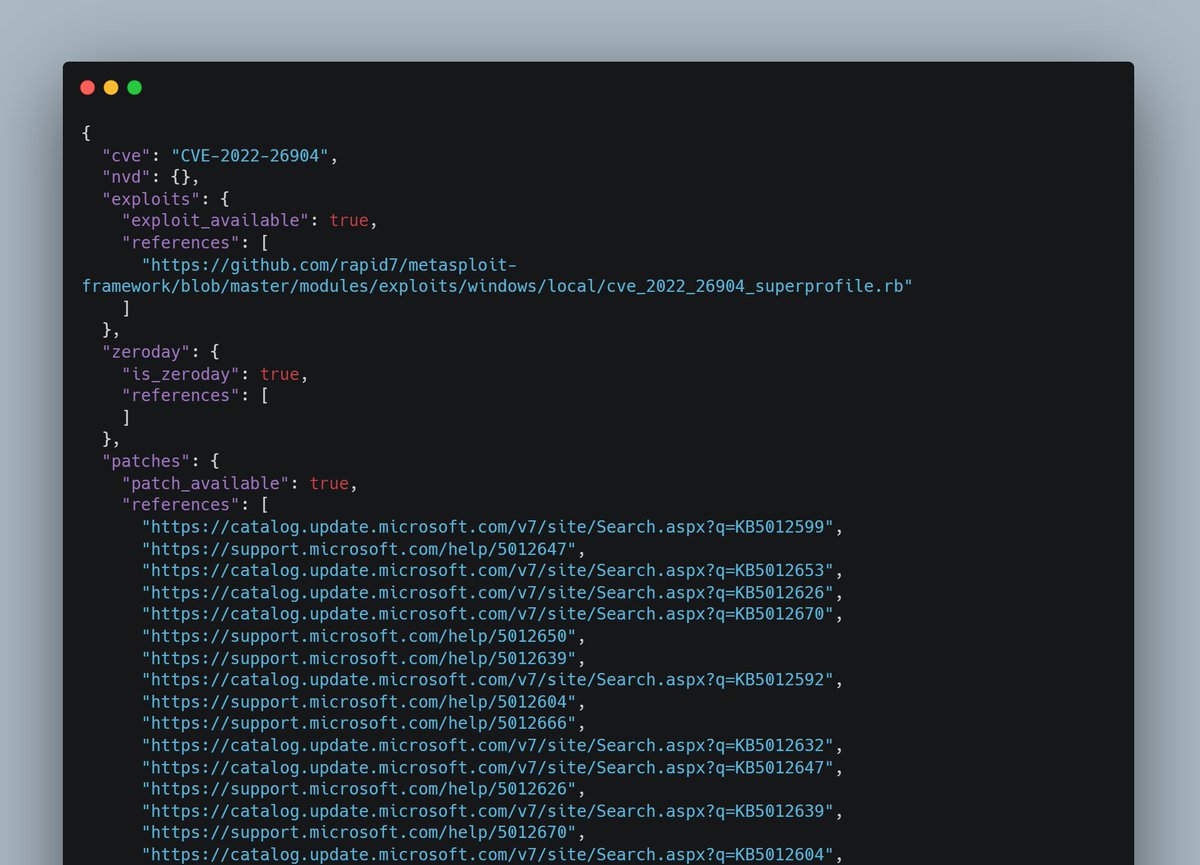Click true value after exploit_available
The image size is (1200, 865).
(349, 221)
